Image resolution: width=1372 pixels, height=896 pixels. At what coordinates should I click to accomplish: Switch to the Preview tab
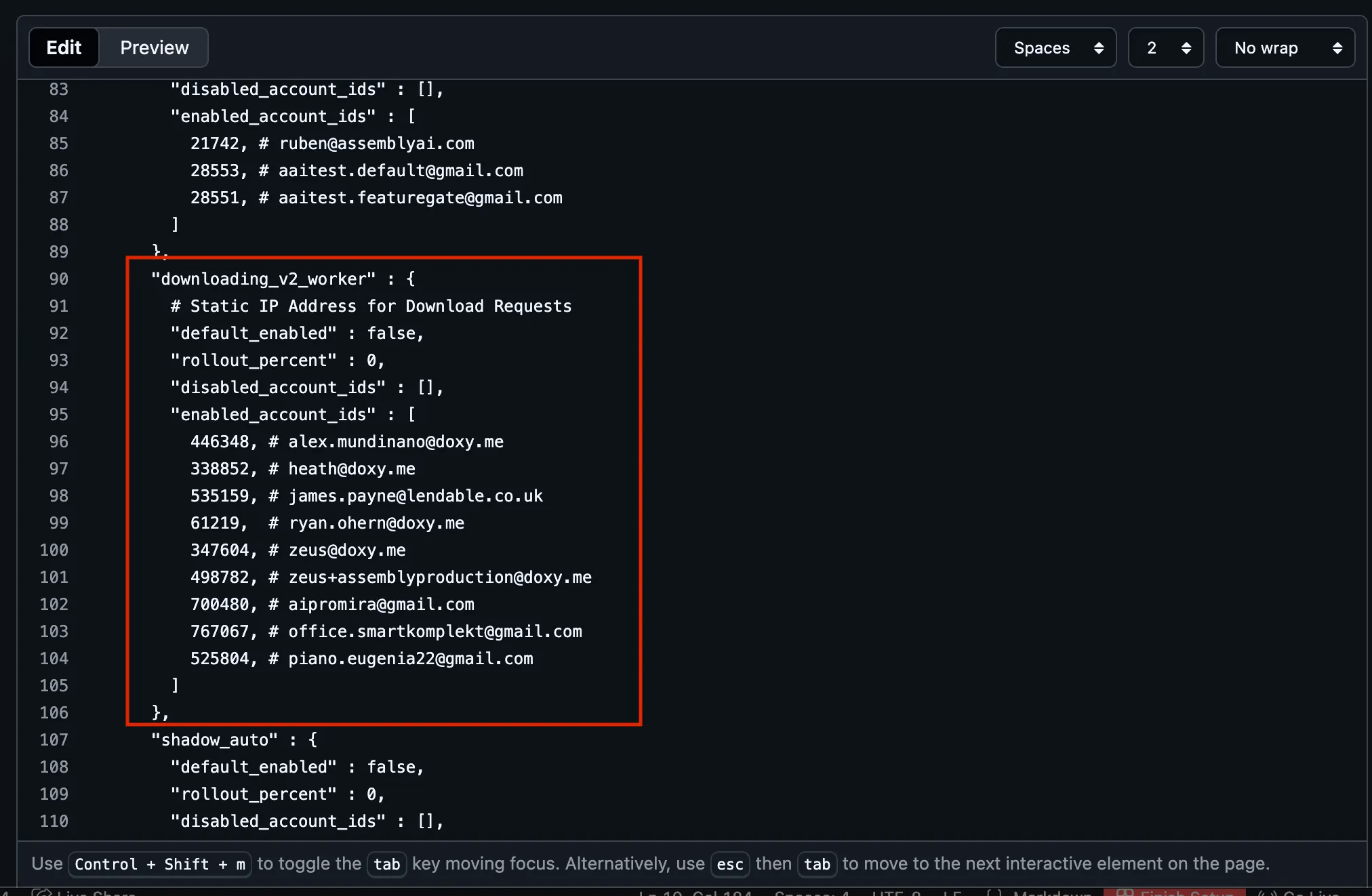click(x=154, y=47)
